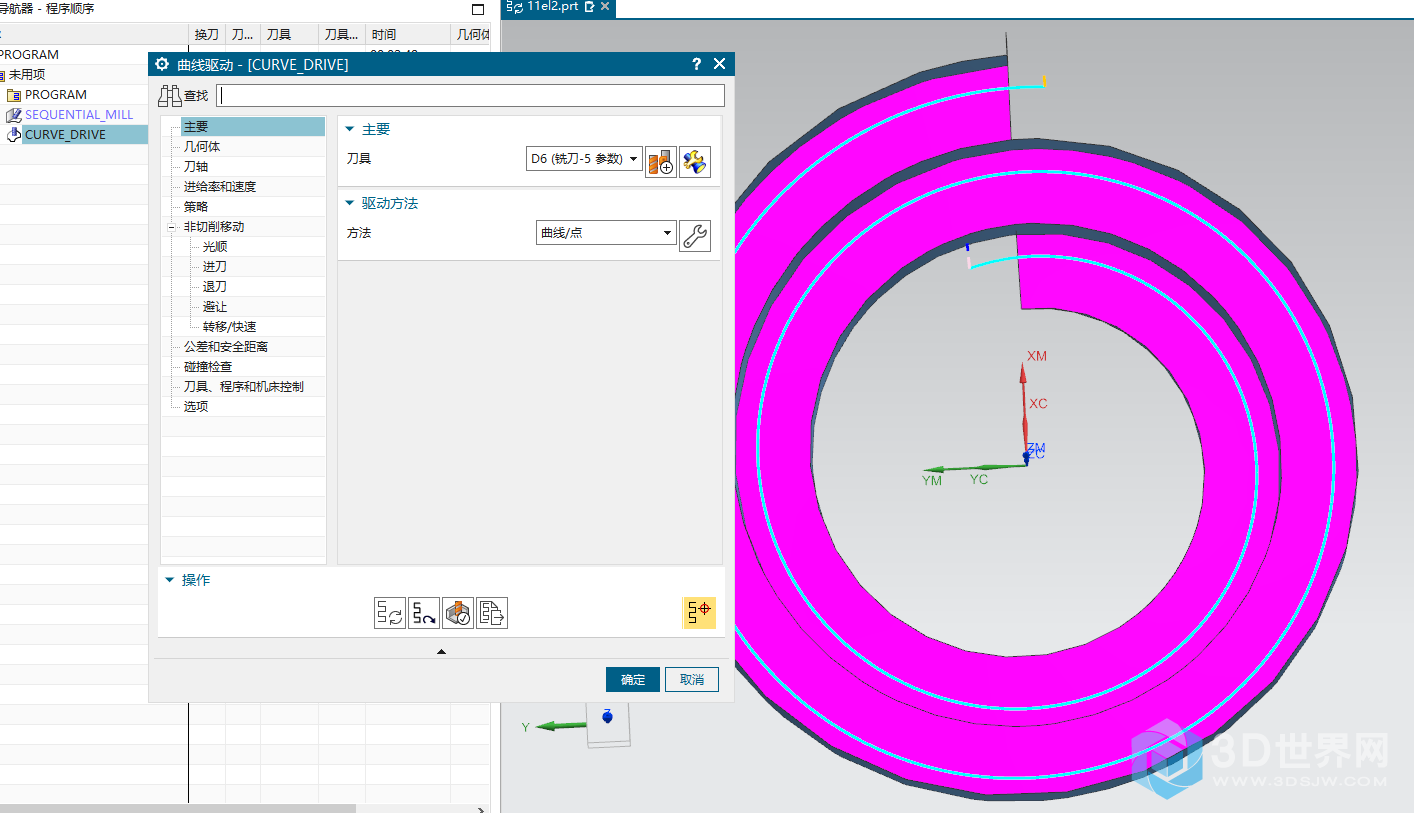The image size is (1414, 813).
Task: Close the 11el2.prt tab
Action: coord(605,6)
